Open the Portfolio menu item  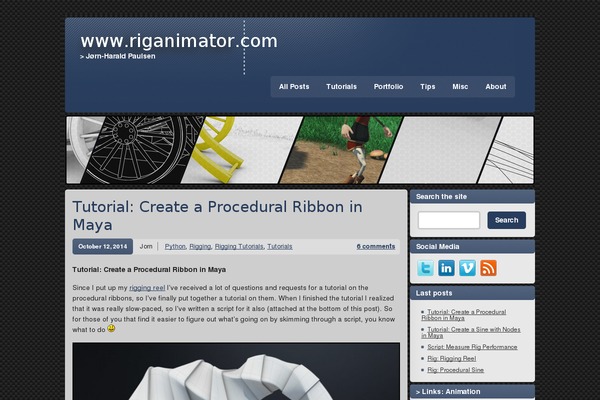pyautogui.click(x=388, y=87)
